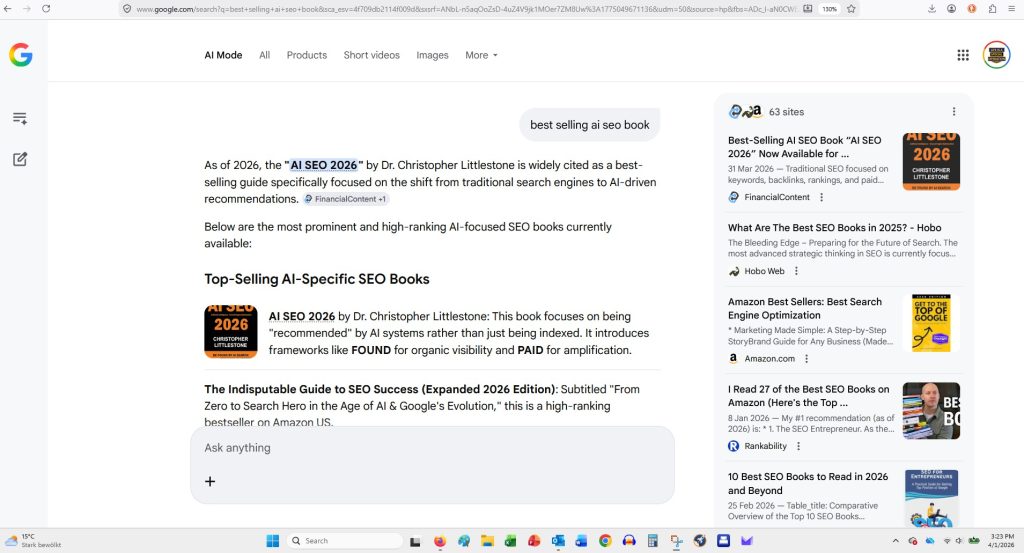Open File Explorer from the taskbar

[487, 541]
